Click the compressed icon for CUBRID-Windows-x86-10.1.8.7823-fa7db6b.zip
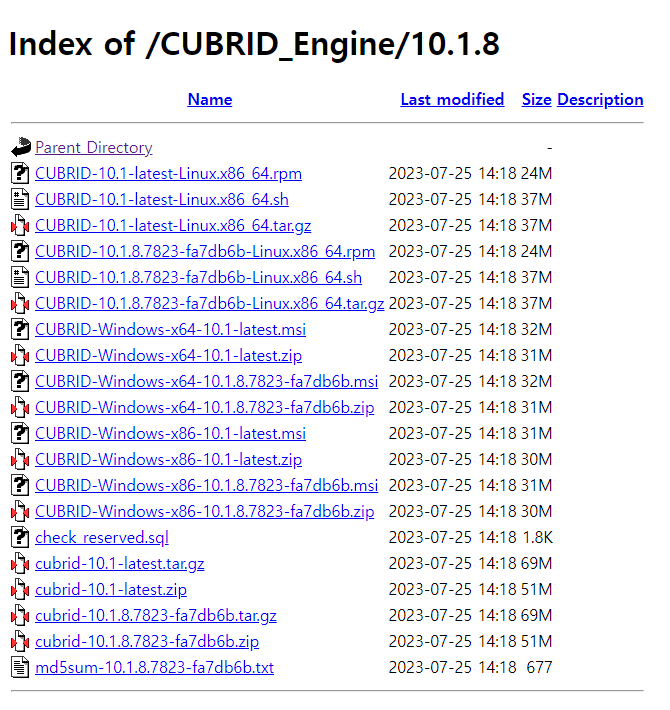The height and width of the screenshot is (710, 670). point(20,511)
